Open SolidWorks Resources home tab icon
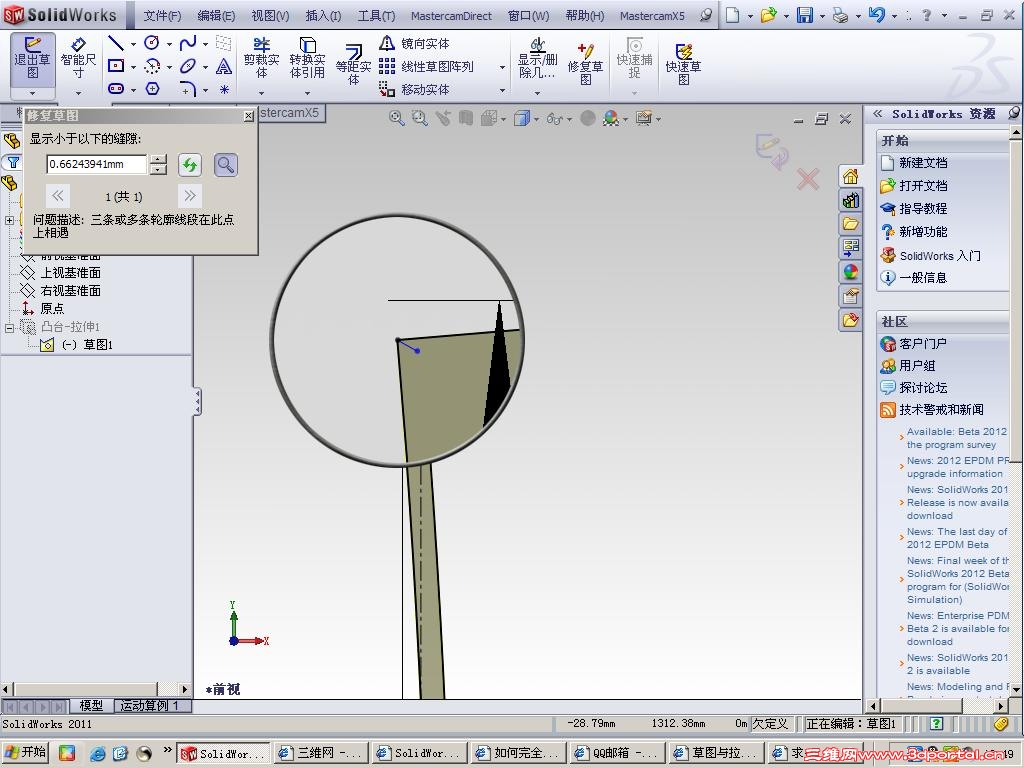This screenshot has width=1024, height=768. tap(850, 176)
